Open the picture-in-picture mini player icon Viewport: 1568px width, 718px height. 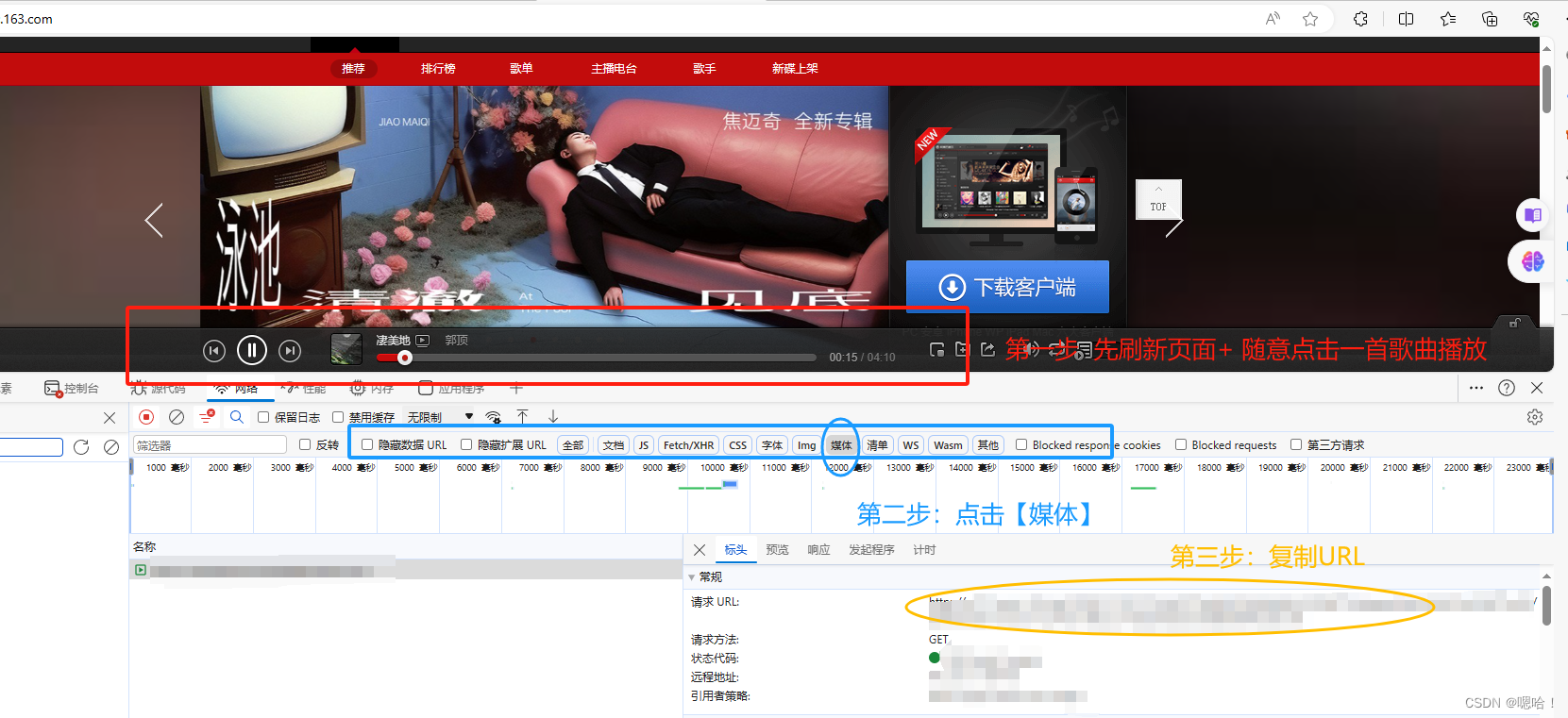pyautogui.click(x=936, y=350)
